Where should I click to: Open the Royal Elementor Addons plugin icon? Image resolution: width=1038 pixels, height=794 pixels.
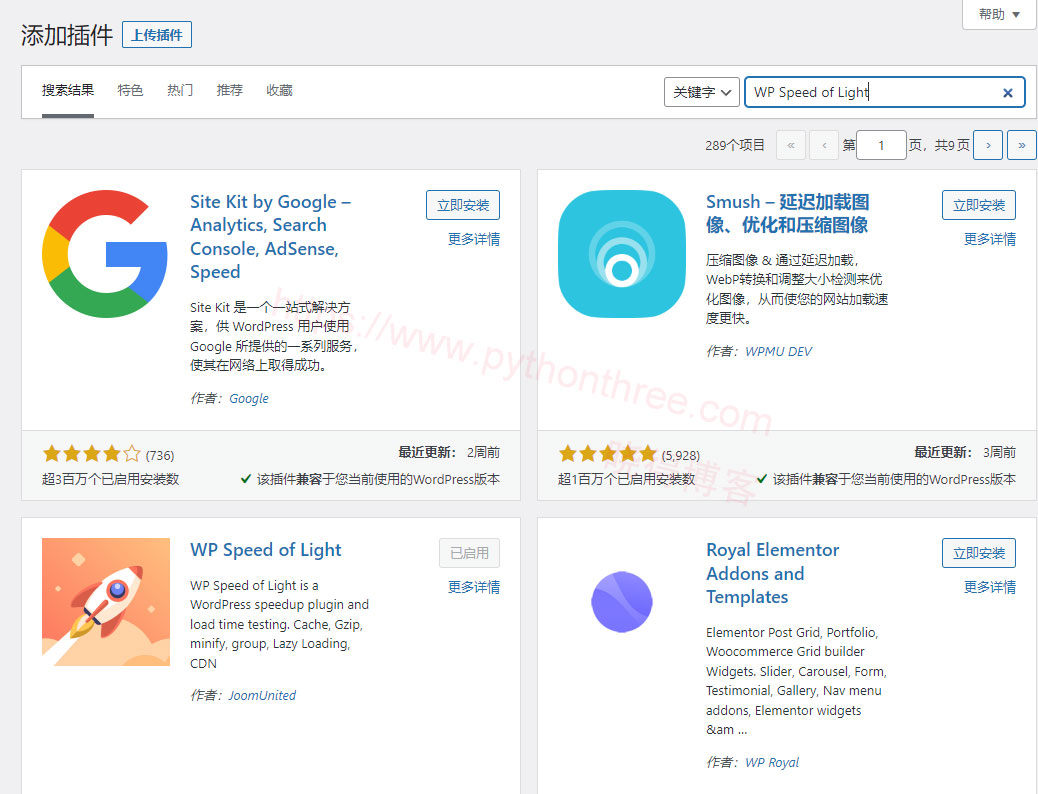pos(622,602)
